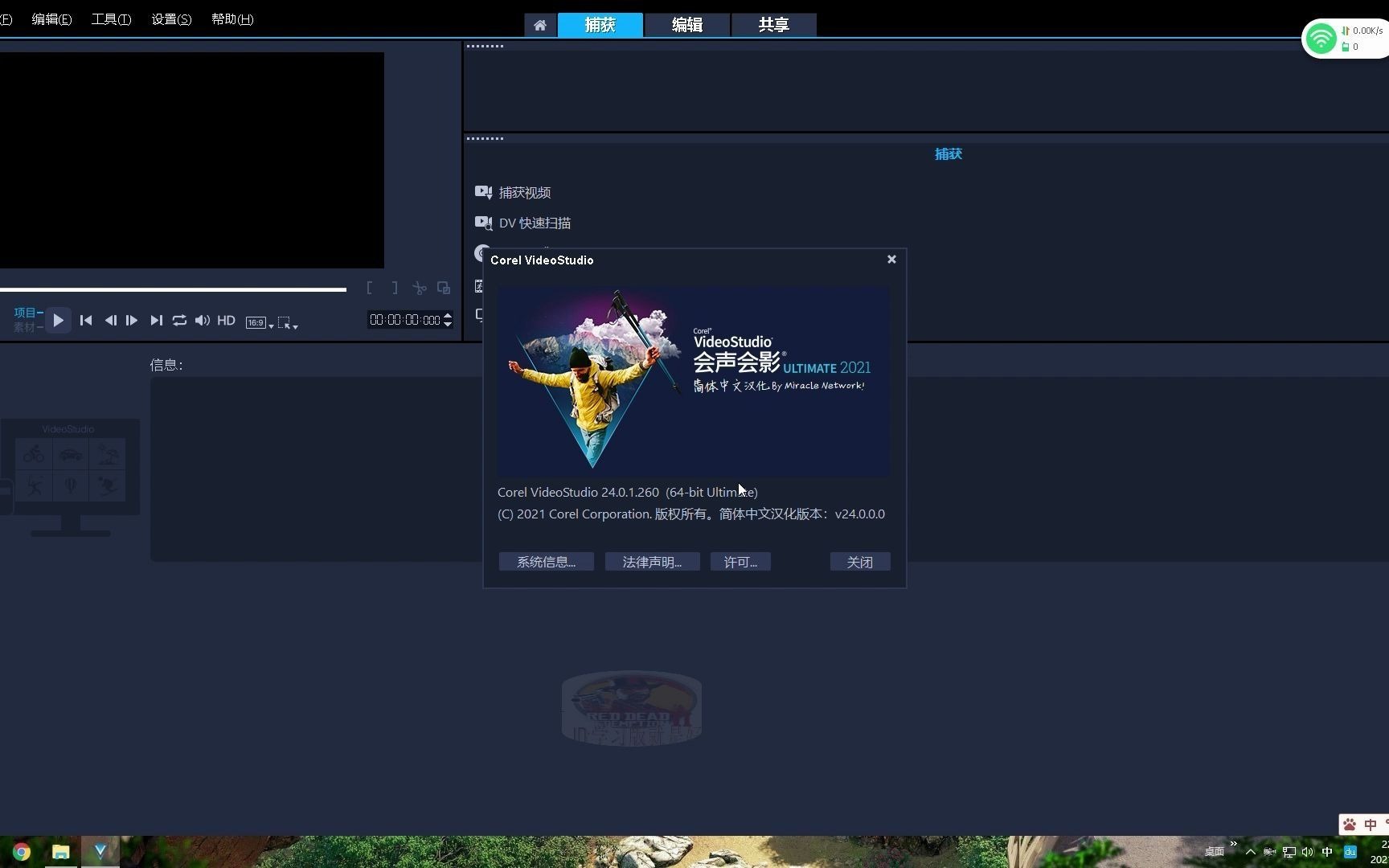Click the 许可... button
Image resolution: width=1389 pixels, height=868 pixels.
coord(740,562)
